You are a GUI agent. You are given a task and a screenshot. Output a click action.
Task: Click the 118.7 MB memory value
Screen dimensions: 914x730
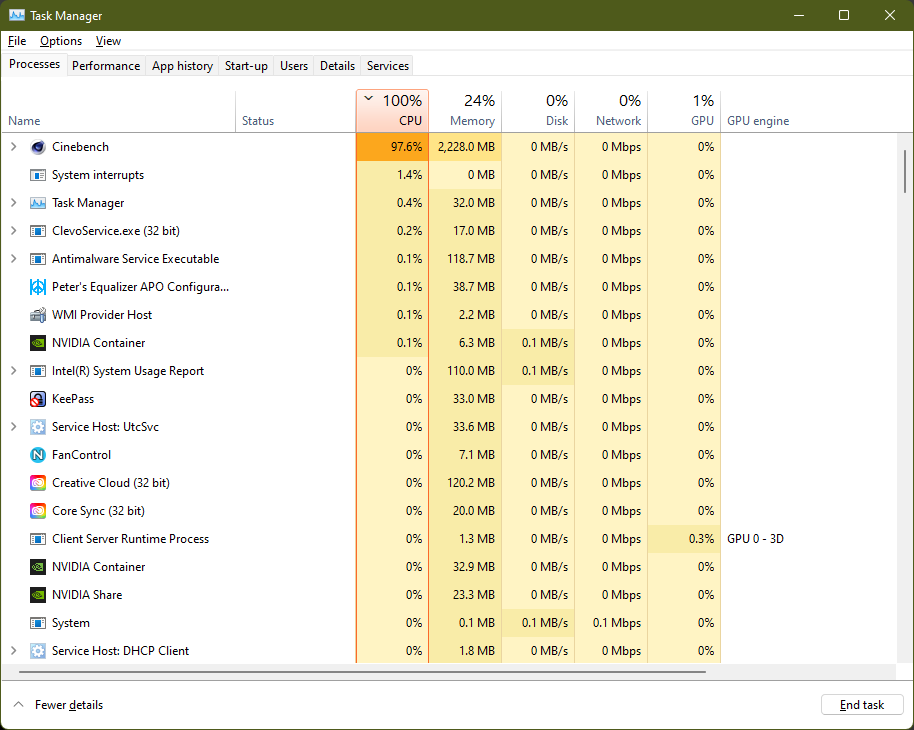(x=465, y=259)
